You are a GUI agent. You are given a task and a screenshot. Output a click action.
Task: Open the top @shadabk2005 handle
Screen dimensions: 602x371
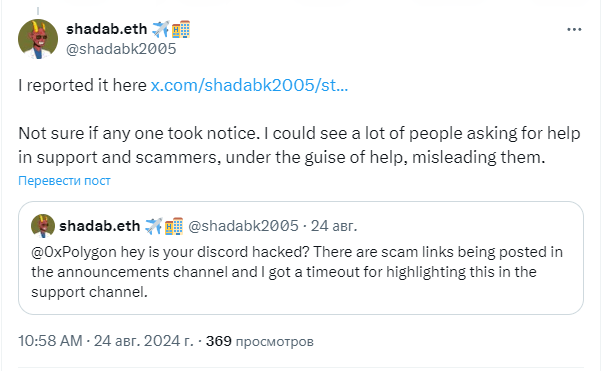tap(121, 49)
